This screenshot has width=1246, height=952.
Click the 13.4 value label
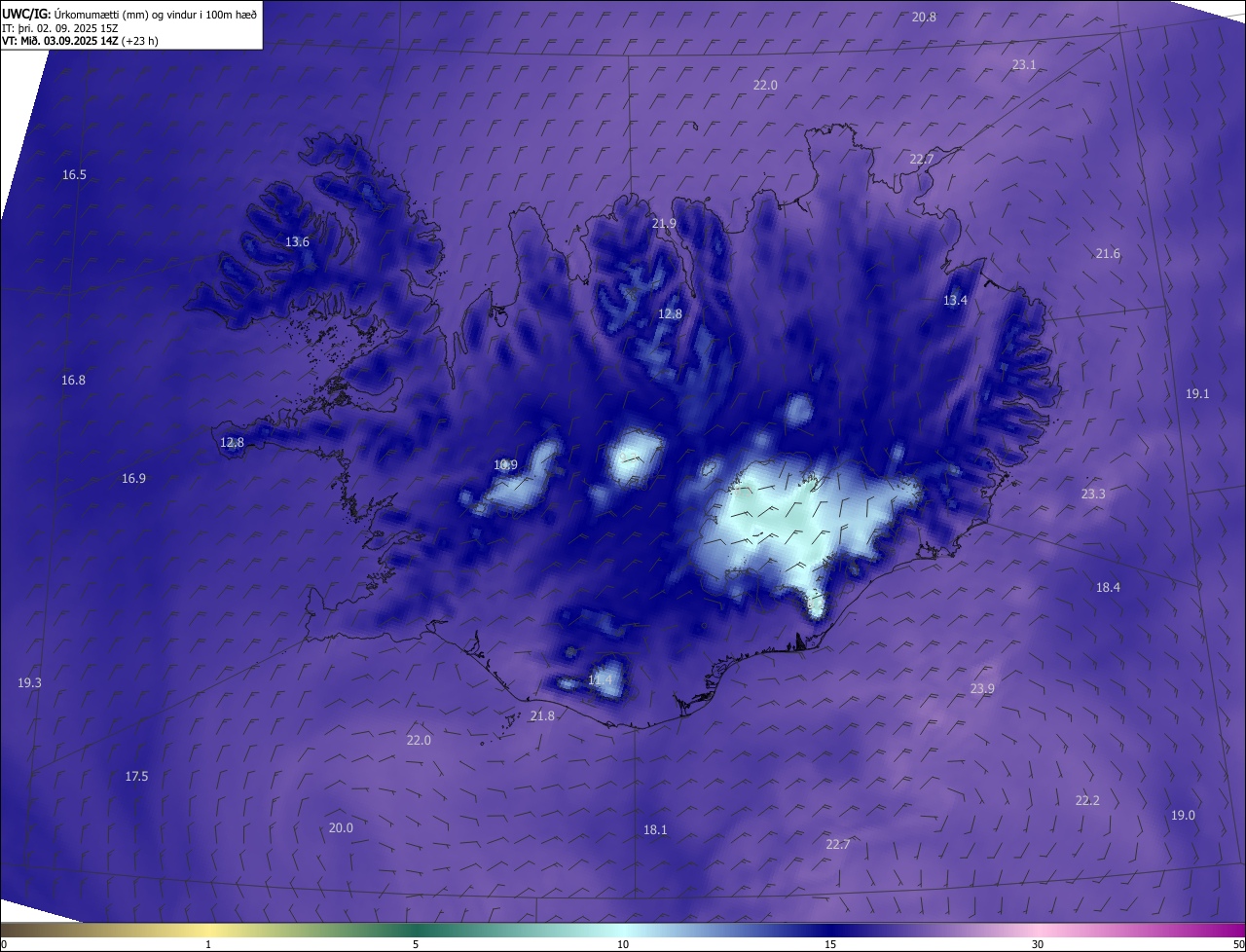pos(955,301)
